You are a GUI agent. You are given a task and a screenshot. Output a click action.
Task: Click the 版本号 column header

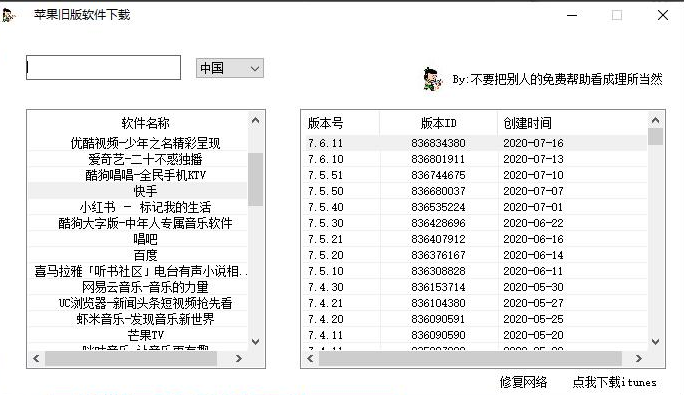click(341, 123)
